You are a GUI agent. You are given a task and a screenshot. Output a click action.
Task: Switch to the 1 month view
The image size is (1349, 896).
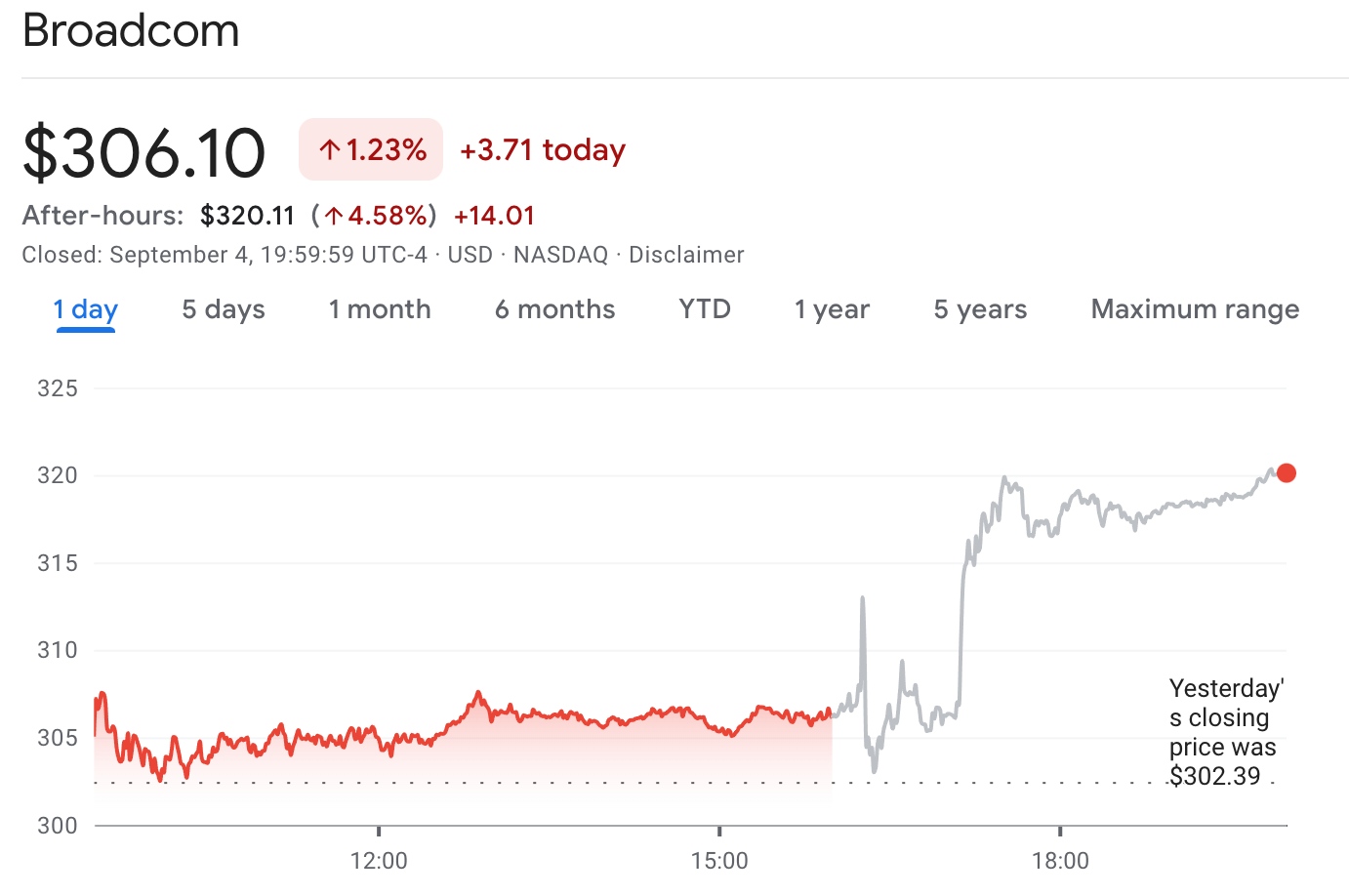point(379,309)
